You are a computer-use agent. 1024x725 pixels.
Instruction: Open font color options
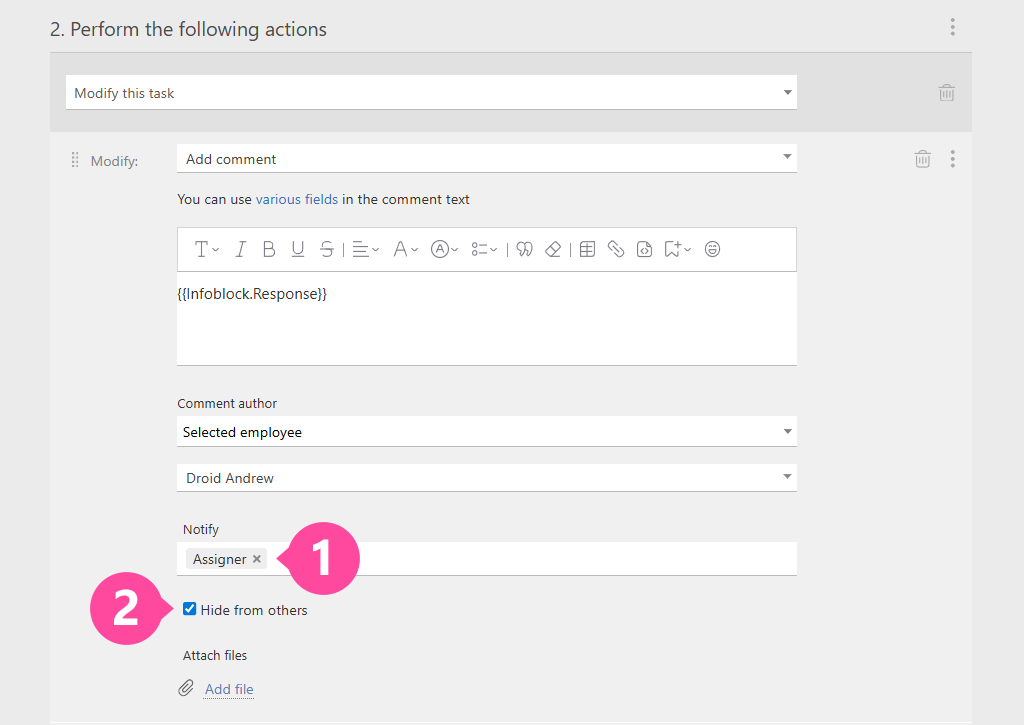[405, 249]
